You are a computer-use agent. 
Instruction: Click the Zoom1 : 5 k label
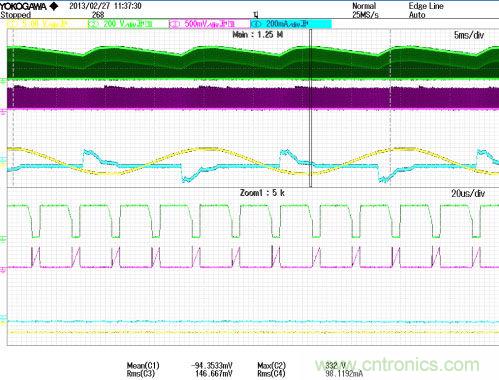point(262,193)
